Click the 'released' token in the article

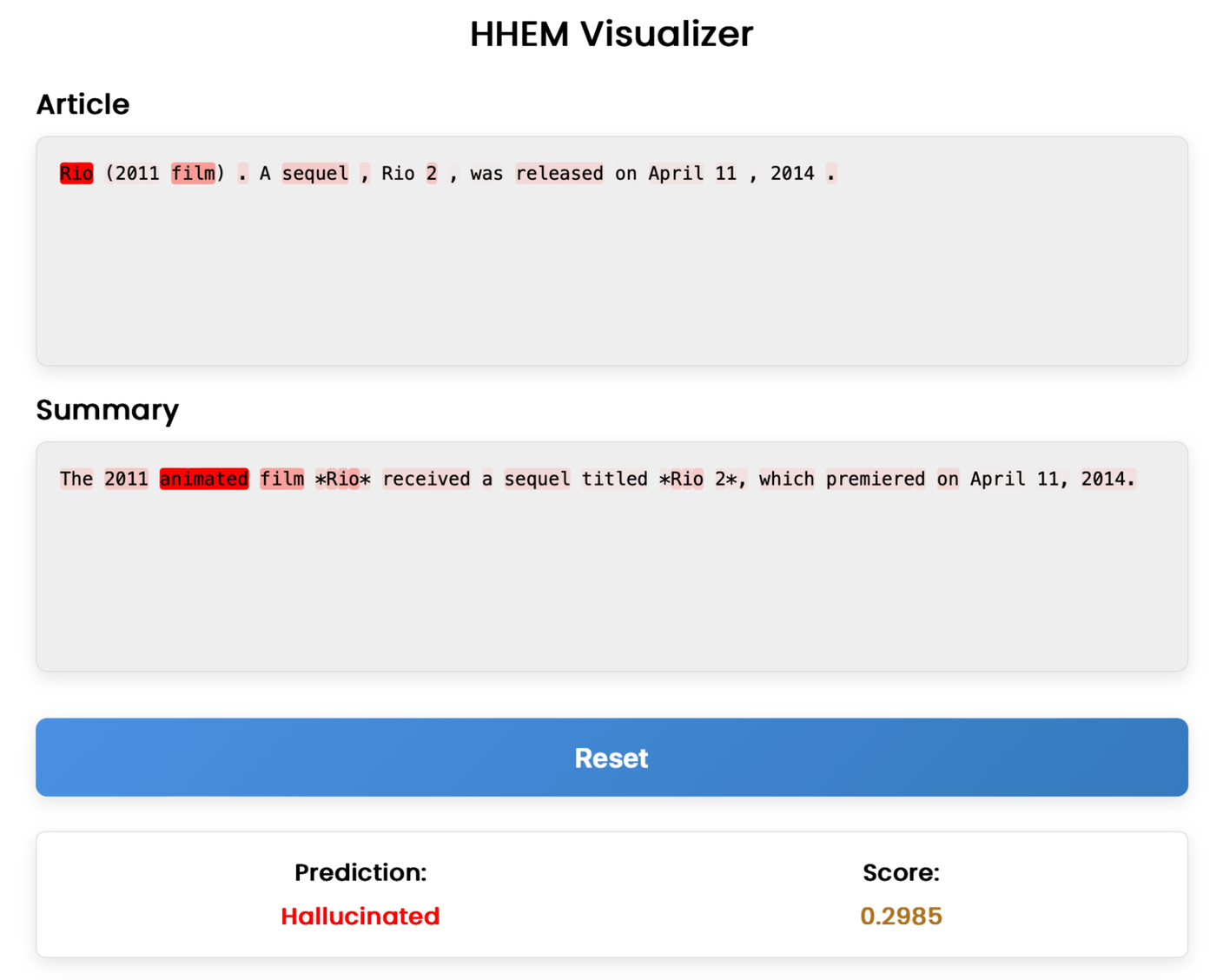click(559, 173)
